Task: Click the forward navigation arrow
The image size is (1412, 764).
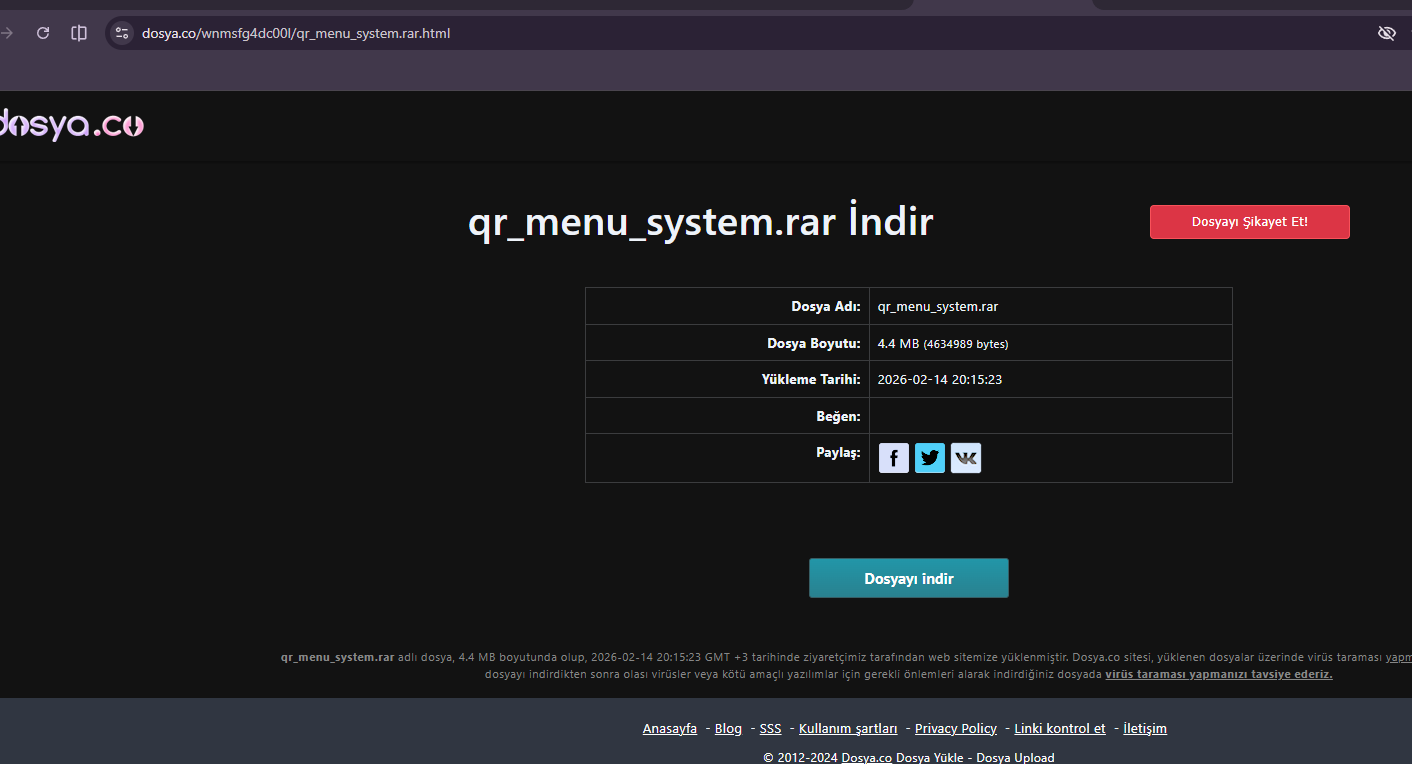Action: (8, 33)
